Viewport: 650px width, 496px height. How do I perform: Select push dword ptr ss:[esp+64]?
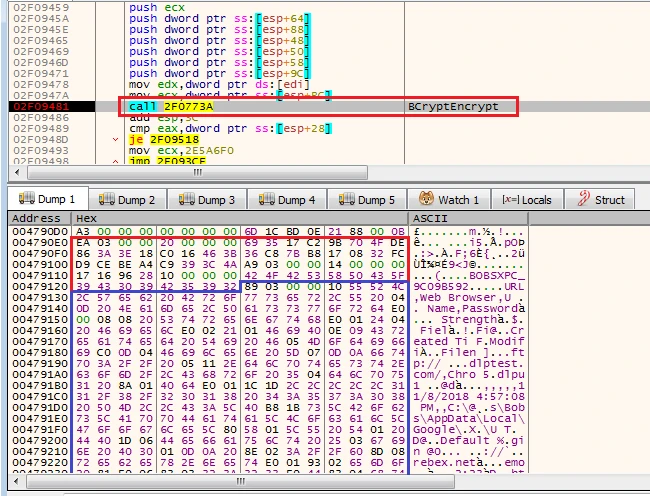(x=220, y=19)
